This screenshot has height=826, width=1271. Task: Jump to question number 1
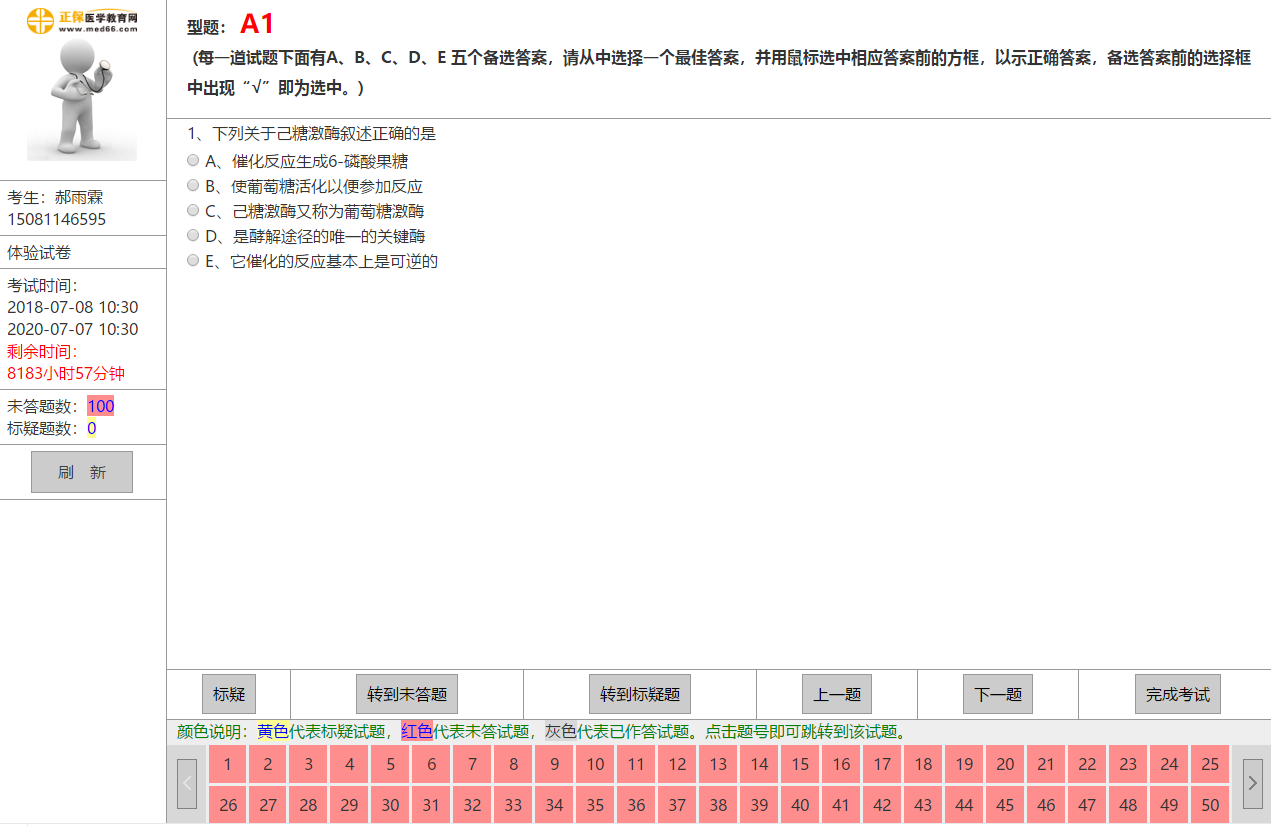click(x=228, y=764)
